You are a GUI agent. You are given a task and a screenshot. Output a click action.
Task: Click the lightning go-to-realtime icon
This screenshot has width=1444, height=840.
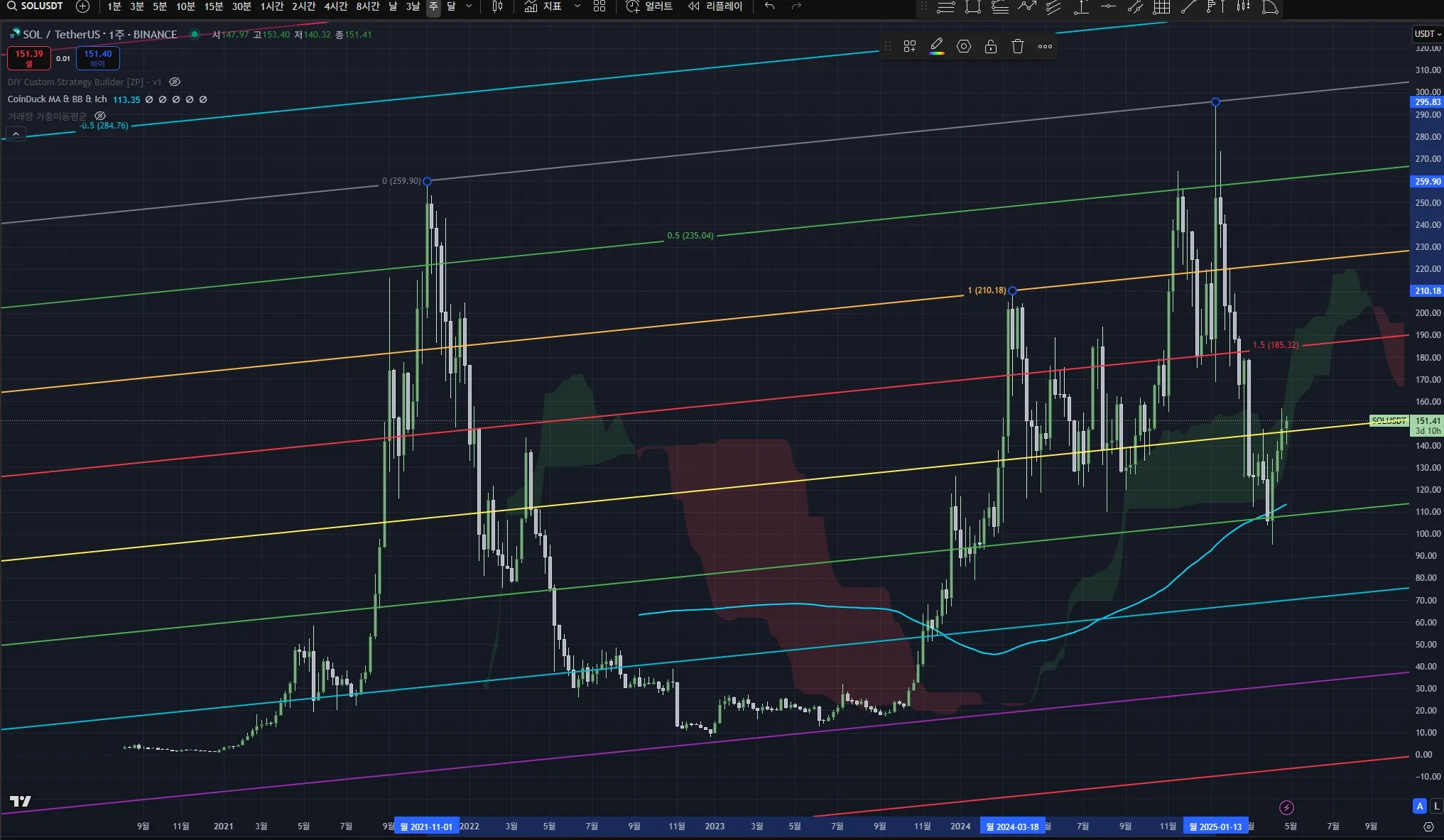[x=1286, y=807]
